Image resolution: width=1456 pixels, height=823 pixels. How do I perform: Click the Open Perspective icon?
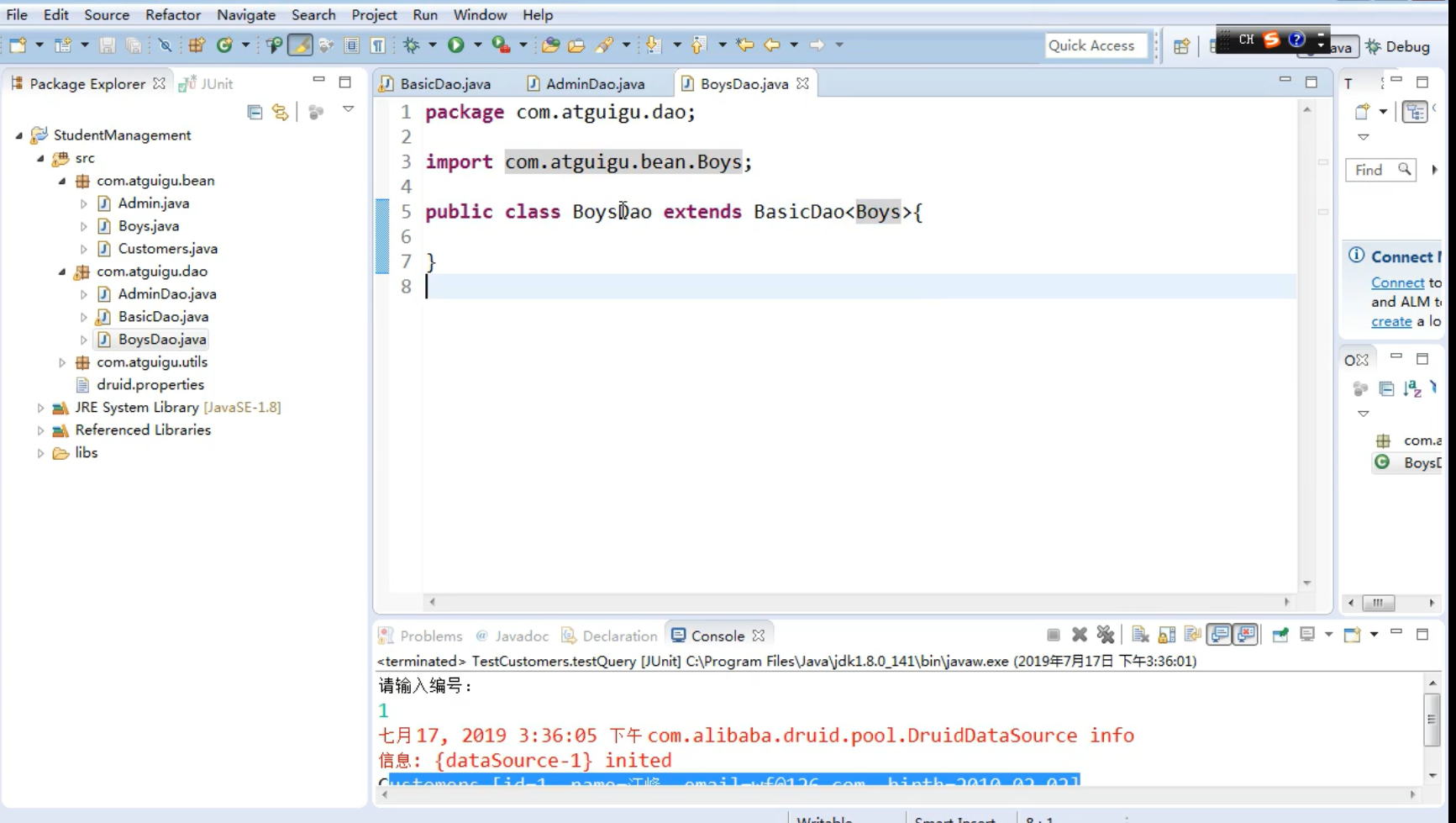[1181, 46]
